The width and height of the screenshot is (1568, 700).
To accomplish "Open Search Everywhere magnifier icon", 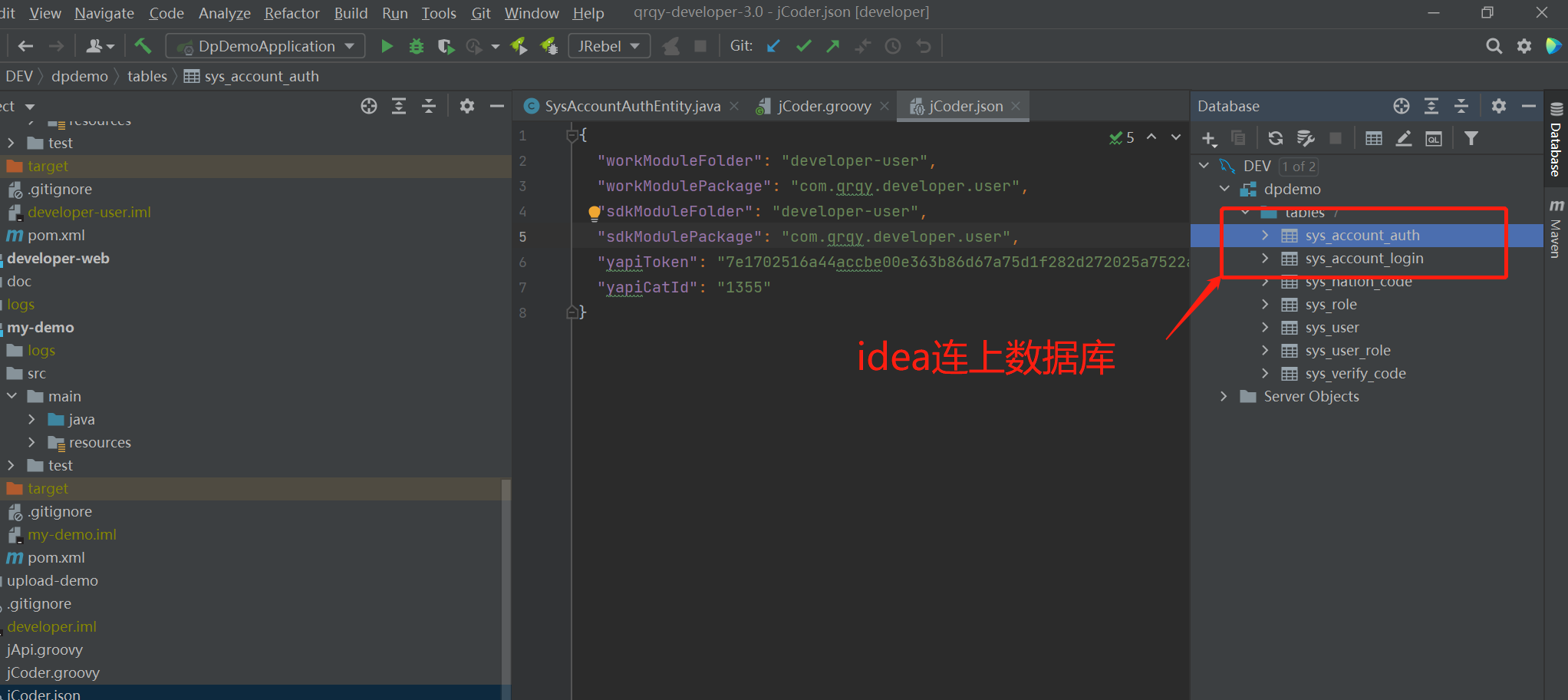I will click(x=1494, y=46).
